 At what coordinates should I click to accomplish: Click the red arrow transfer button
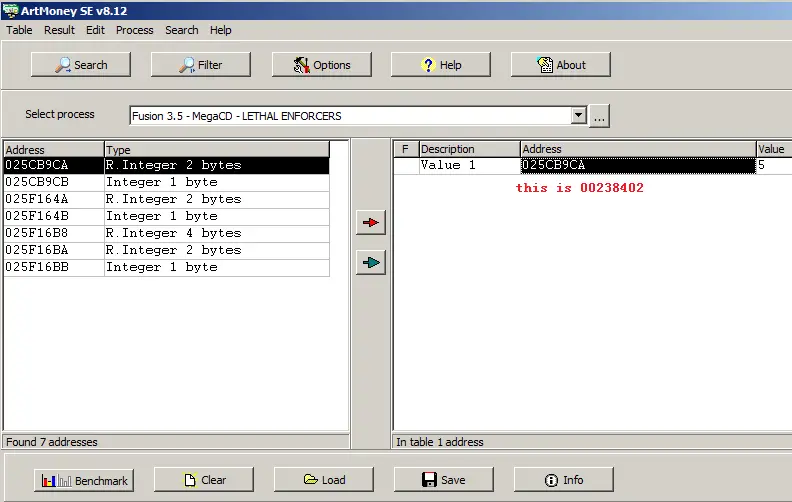click(371, 223)
